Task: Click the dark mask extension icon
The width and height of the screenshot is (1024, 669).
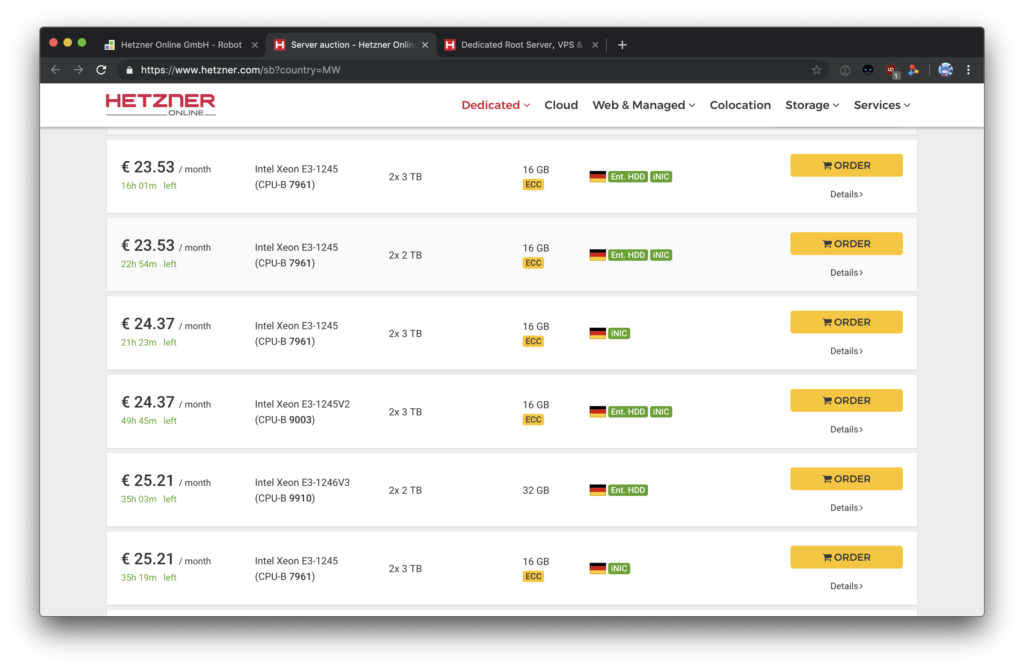Action: [x=868, y=70]
